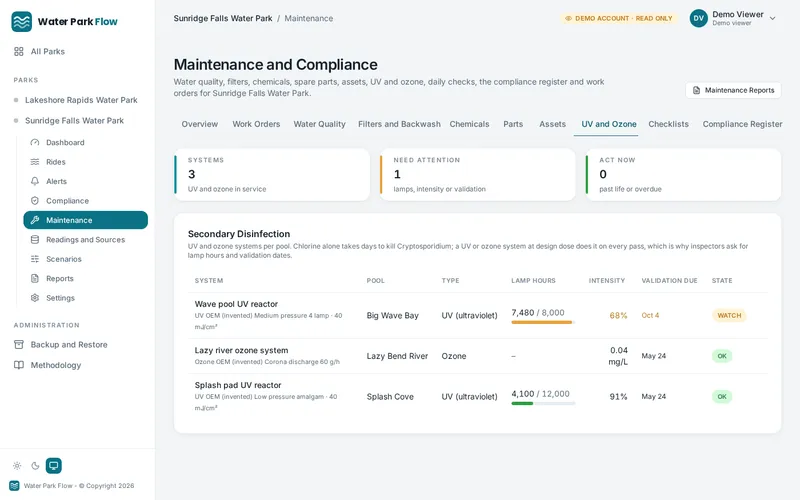This screenshot has width=800, height=500.
Task: Click the Wave pool lamp hours progress bar
Action: [x=543, y=322]
